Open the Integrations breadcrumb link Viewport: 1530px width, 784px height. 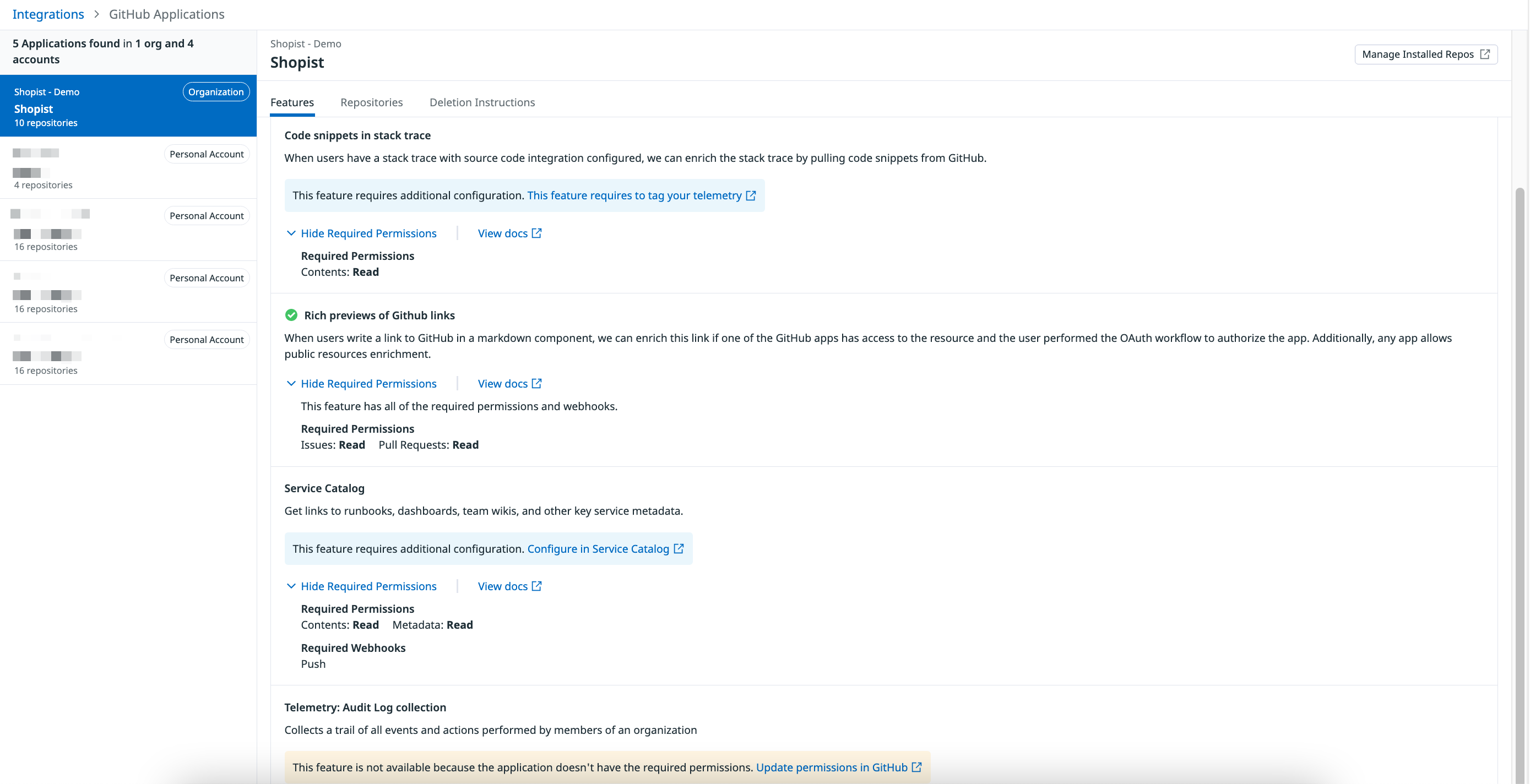48,14
